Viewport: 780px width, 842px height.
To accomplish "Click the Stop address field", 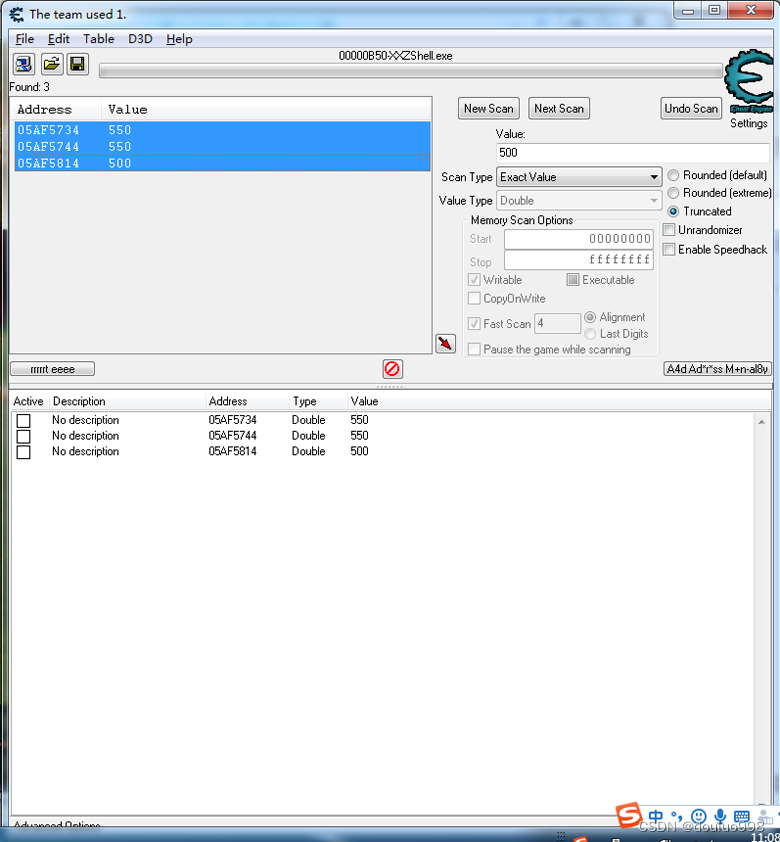I will click(x=579, y=260).
